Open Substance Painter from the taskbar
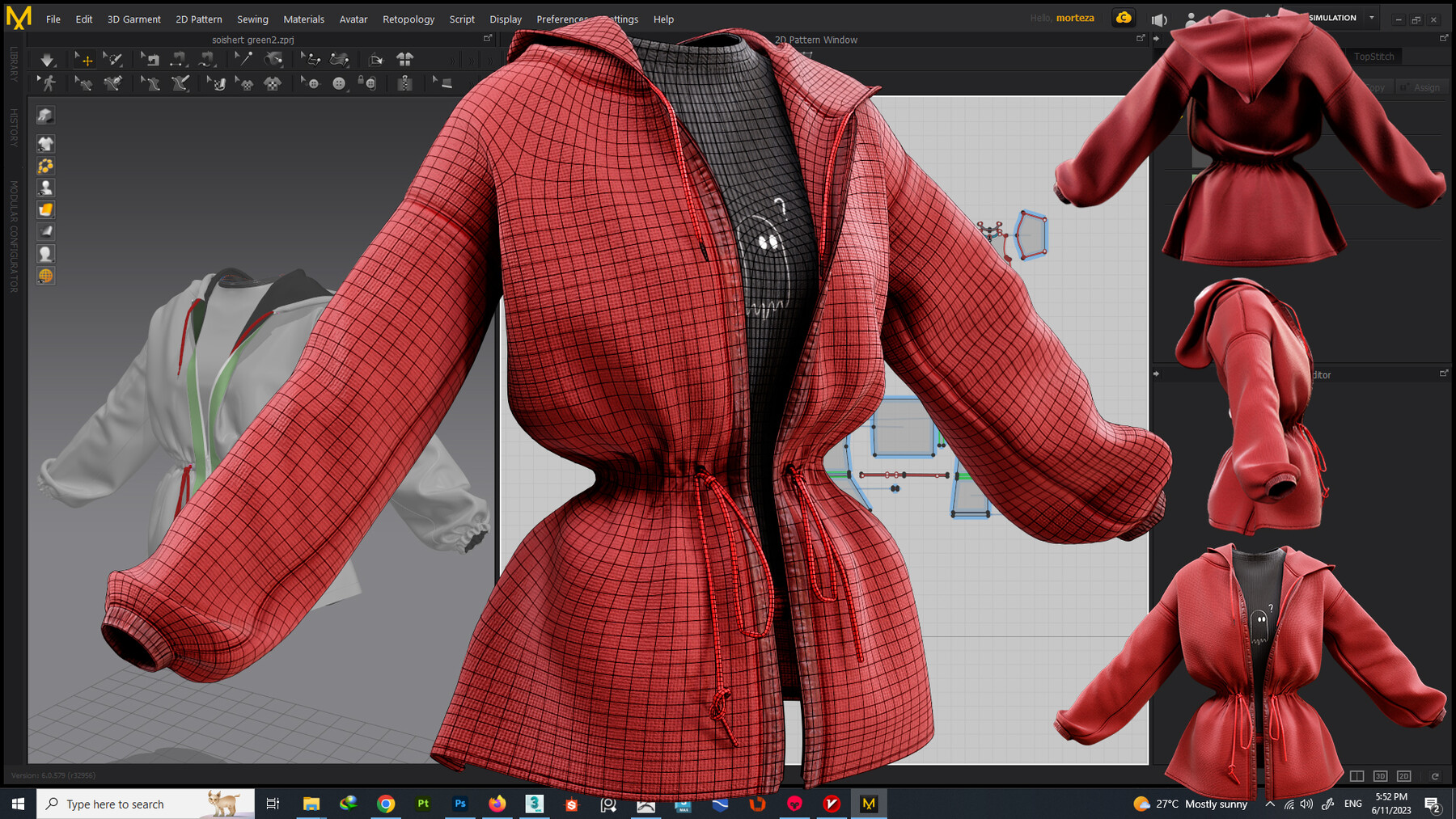The image size is (1456, 819). (423, 804)
